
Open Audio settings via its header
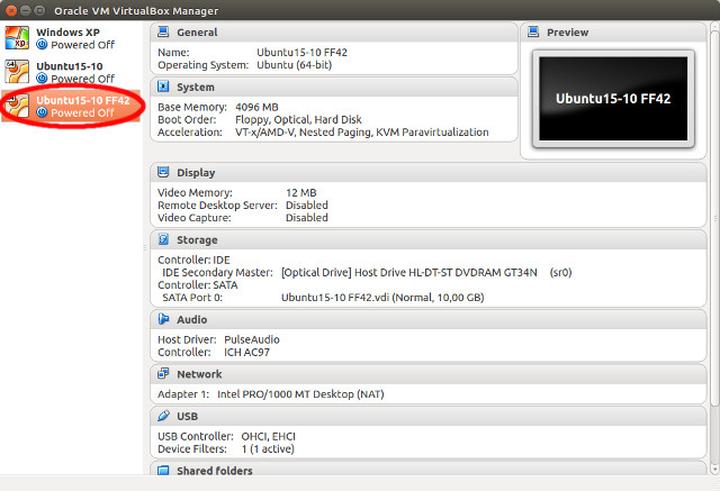coord(428,319)
